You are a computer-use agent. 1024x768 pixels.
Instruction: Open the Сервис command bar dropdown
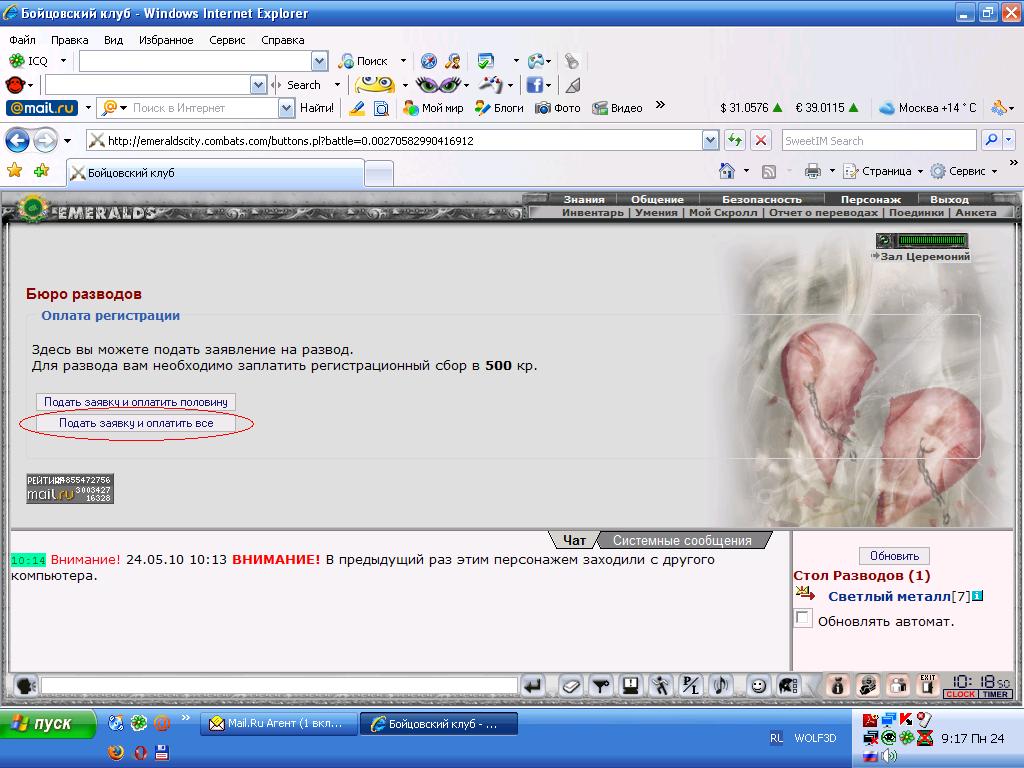click(965, 171)
